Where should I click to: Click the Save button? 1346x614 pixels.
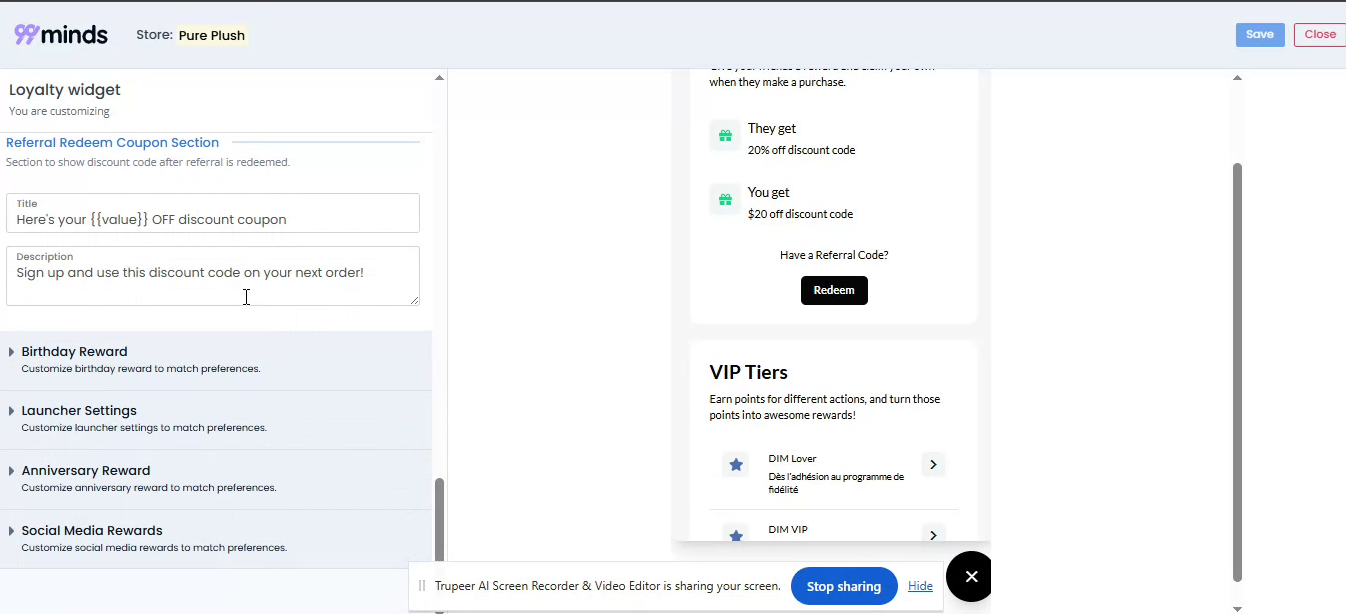[x=1260, y=35]
